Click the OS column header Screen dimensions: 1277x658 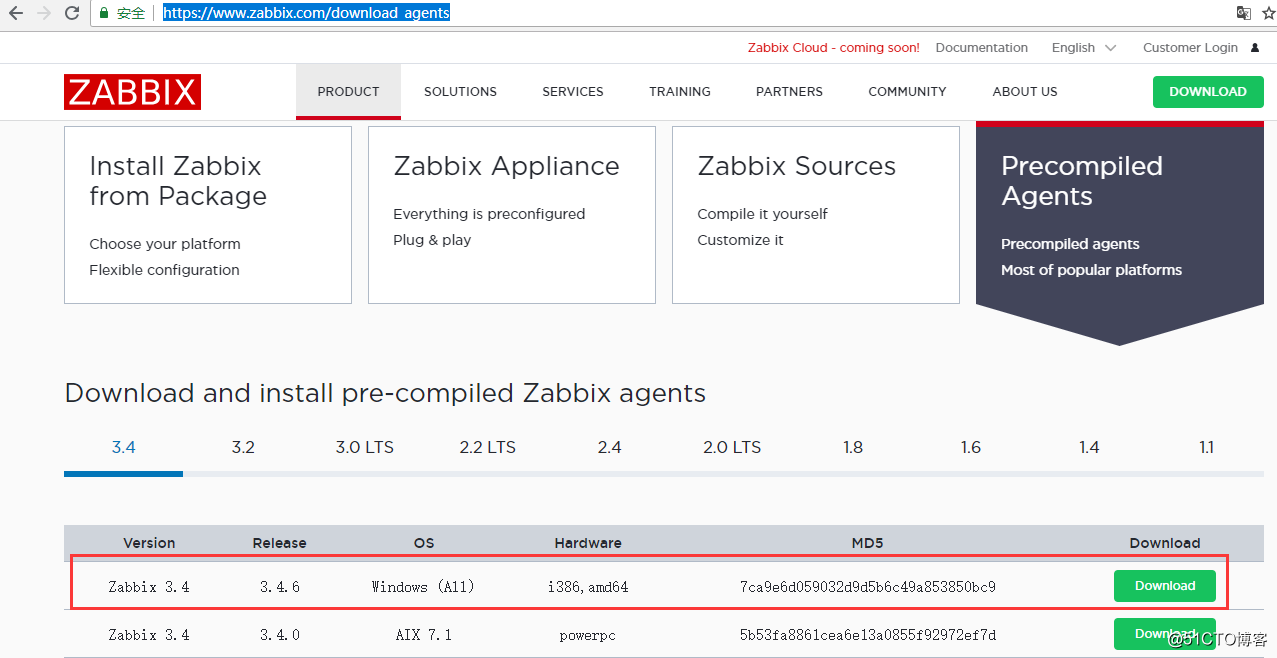point(424,543)
